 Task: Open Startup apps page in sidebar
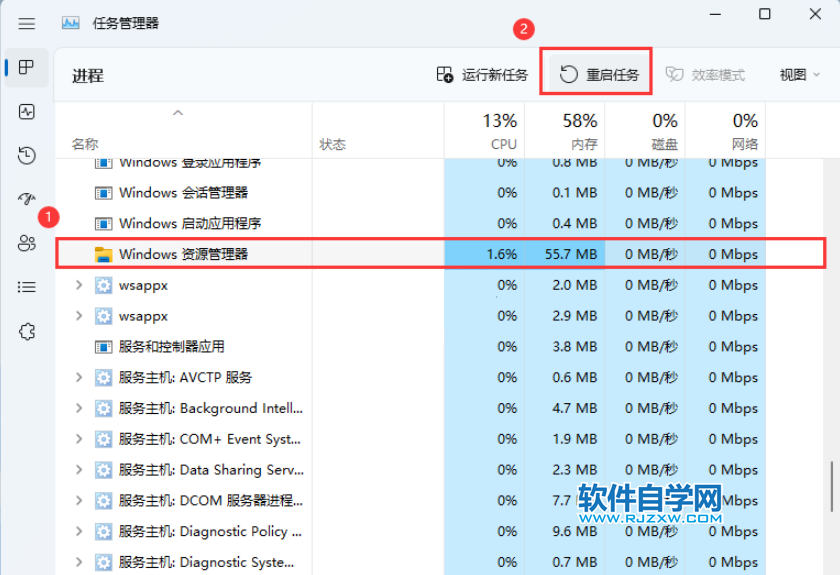[x=26, y=199]
